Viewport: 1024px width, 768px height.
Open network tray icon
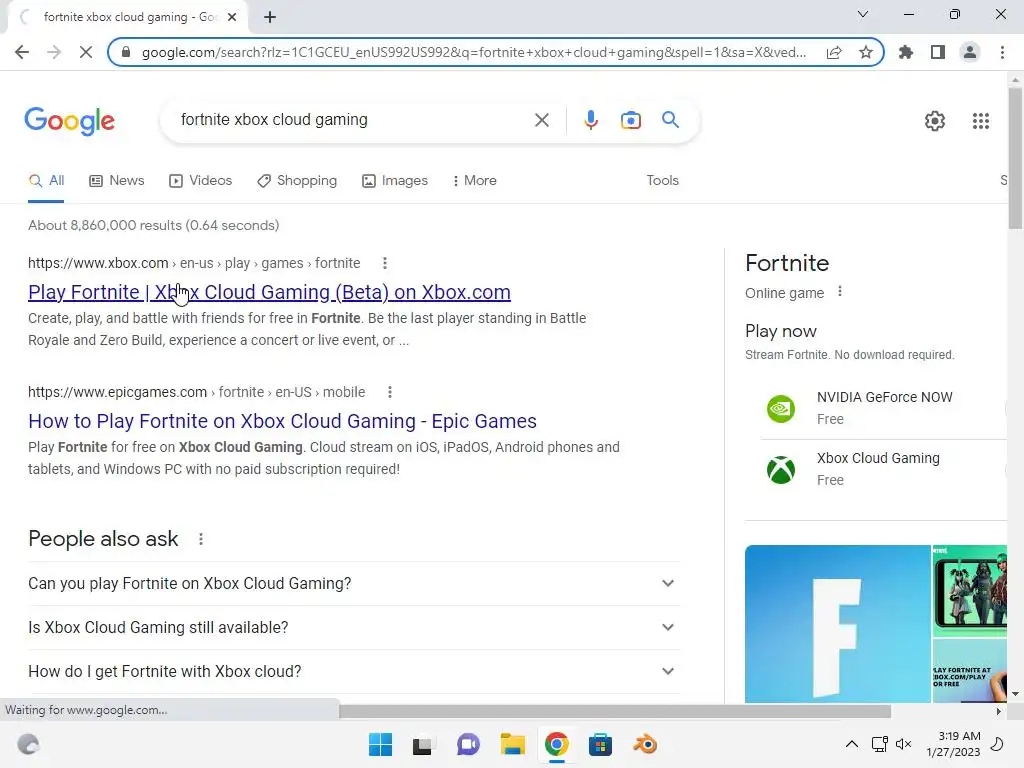[879, 744]
